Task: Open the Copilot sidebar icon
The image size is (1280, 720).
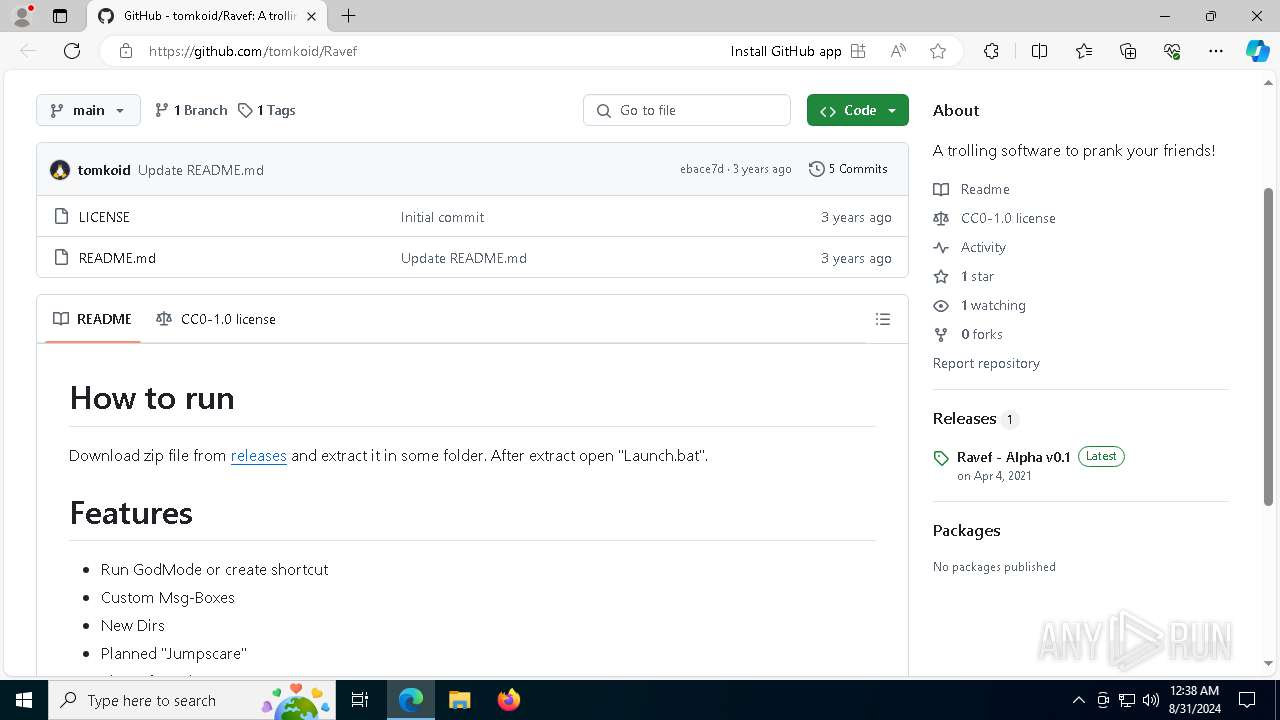Action: [1257, 51]
